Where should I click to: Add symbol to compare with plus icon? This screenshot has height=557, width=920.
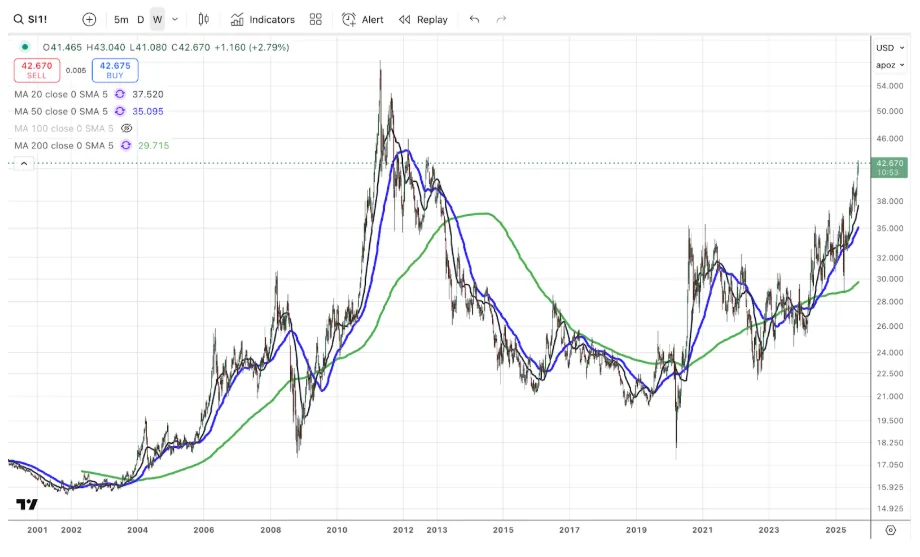click(89, 19)
